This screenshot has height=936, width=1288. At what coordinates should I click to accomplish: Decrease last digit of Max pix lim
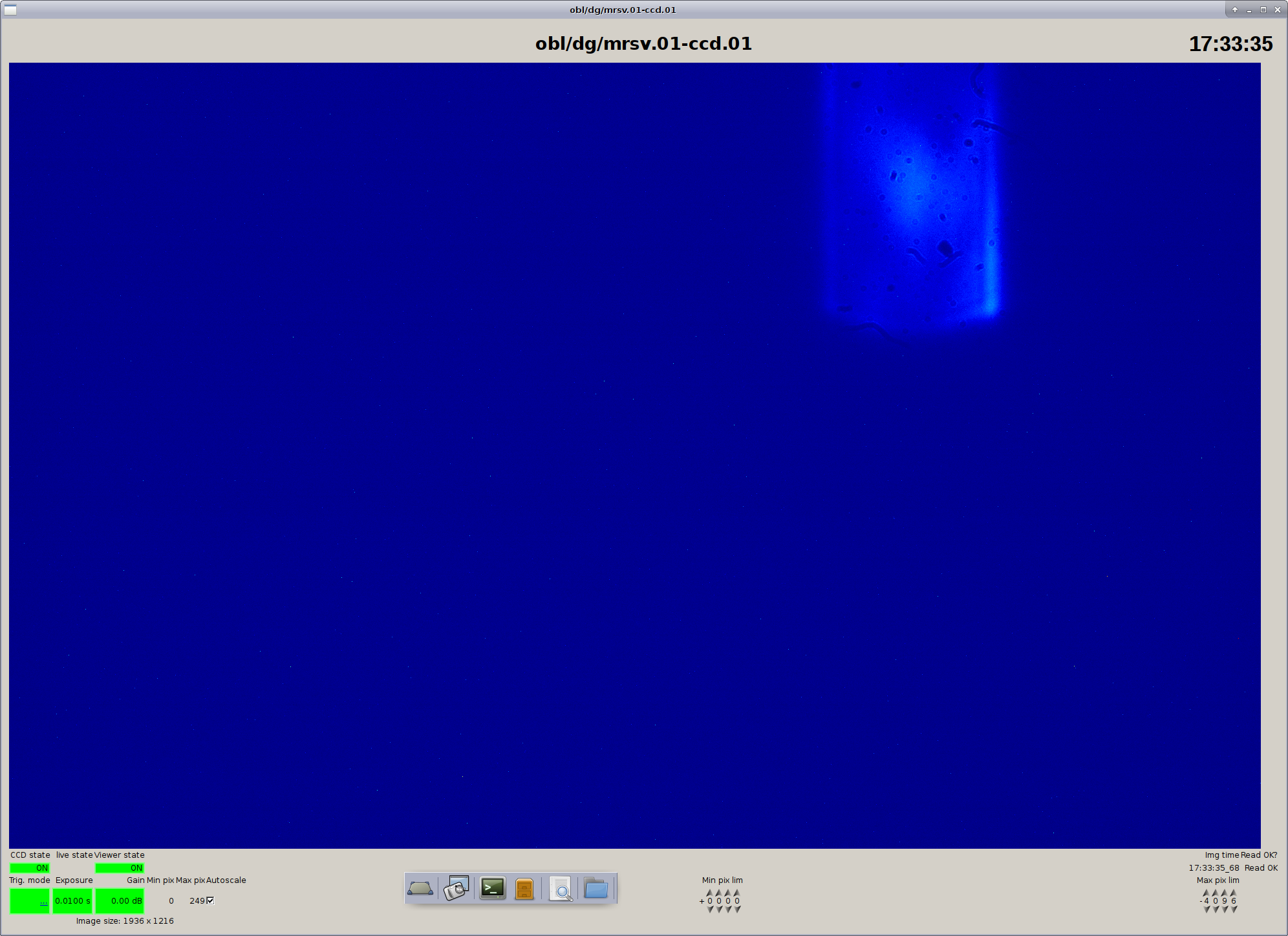coord(1234,909)
